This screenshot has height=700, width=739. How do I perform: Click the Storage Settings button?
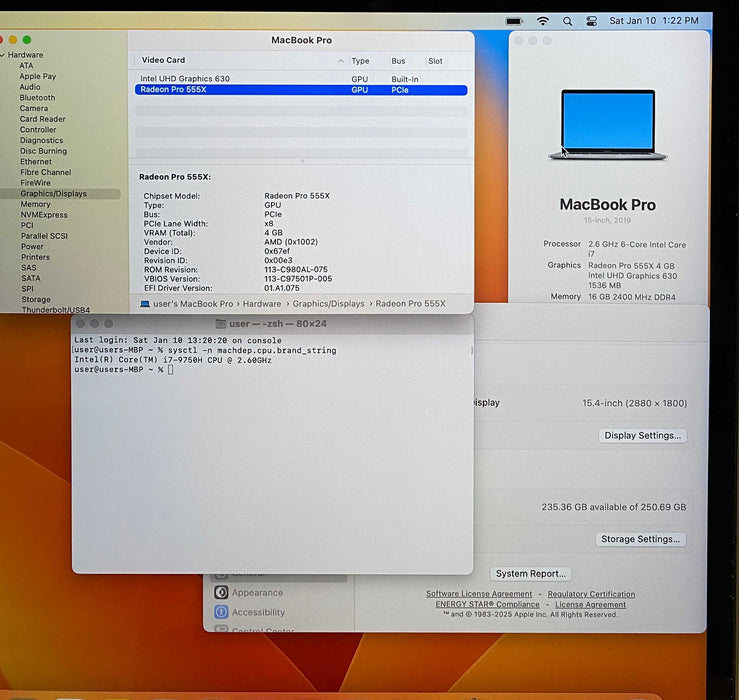640,539
